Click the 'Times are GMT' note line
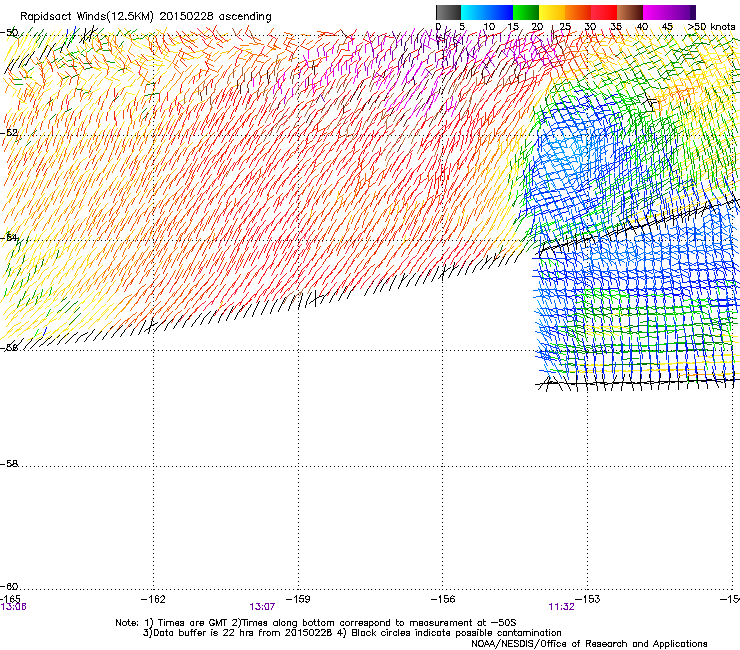740x650 pixels. (316, 623)
